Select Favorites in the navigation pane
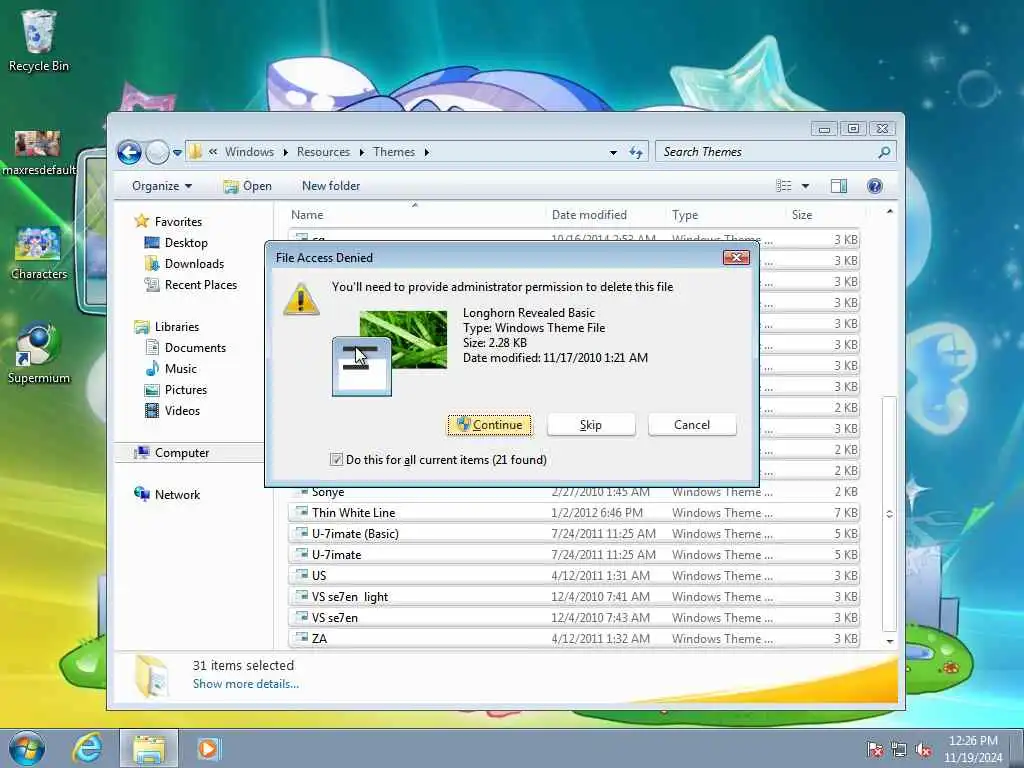 (x=168, y=221)
